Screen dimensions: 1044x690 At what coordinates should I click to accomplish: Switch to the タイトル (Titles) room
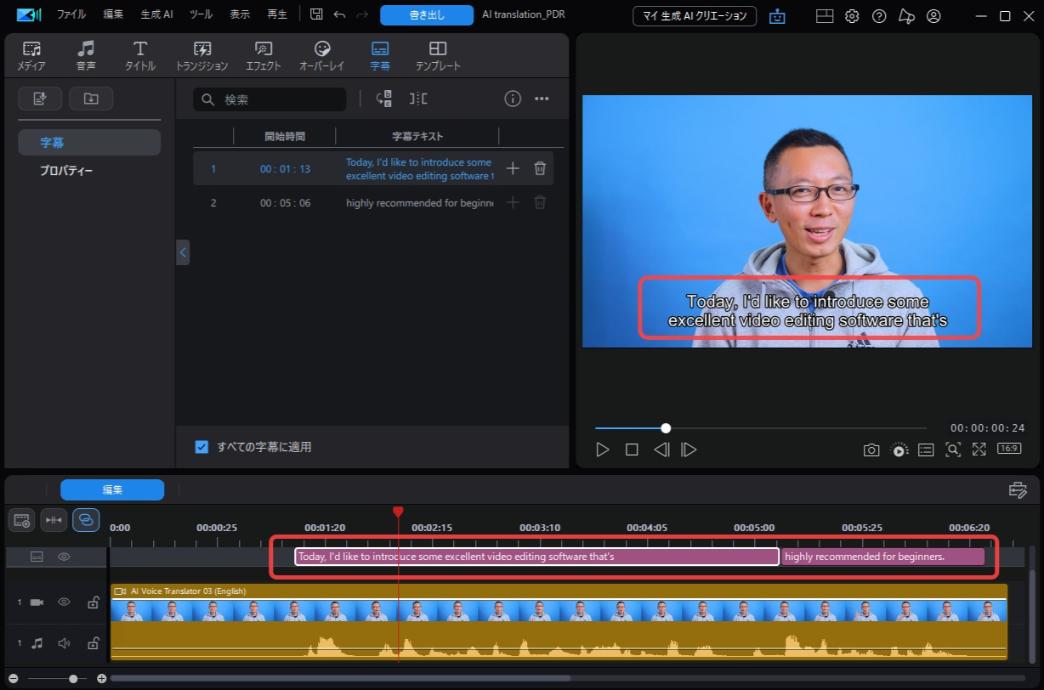point(140,54)
